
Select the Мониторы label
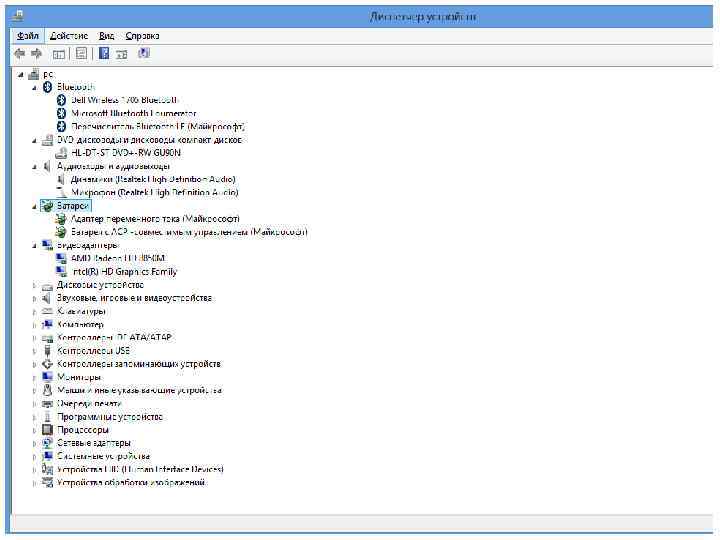79,377
